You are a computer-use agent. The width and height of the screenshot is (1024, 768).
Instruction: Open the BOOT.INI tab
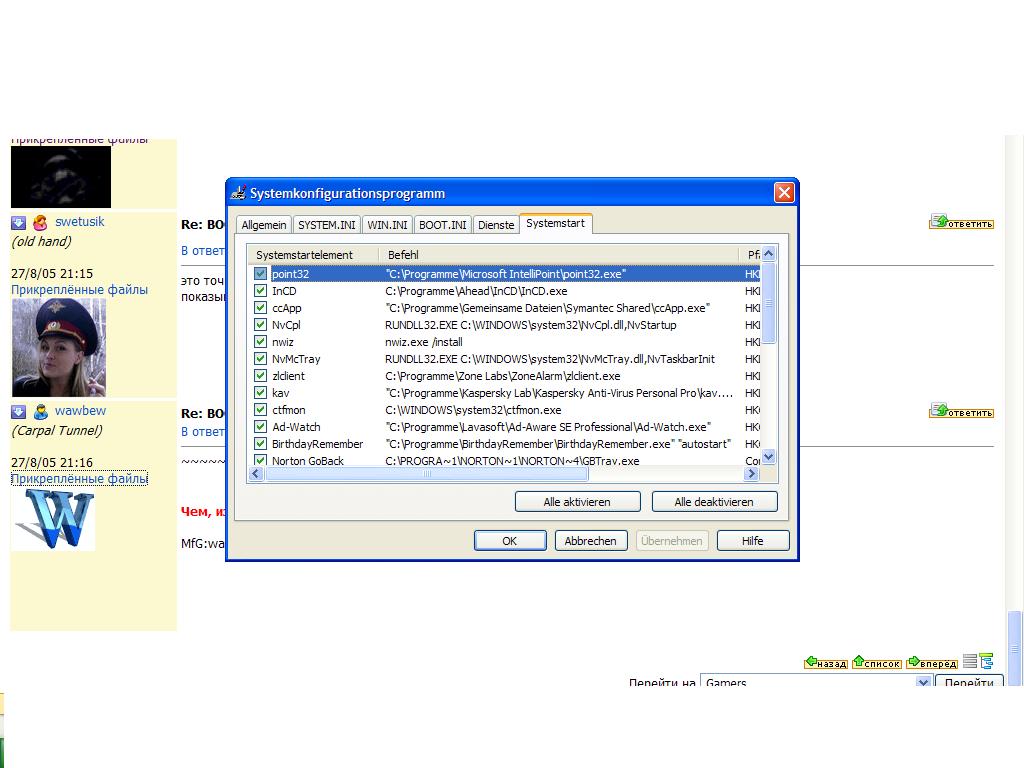click(442, 225)
